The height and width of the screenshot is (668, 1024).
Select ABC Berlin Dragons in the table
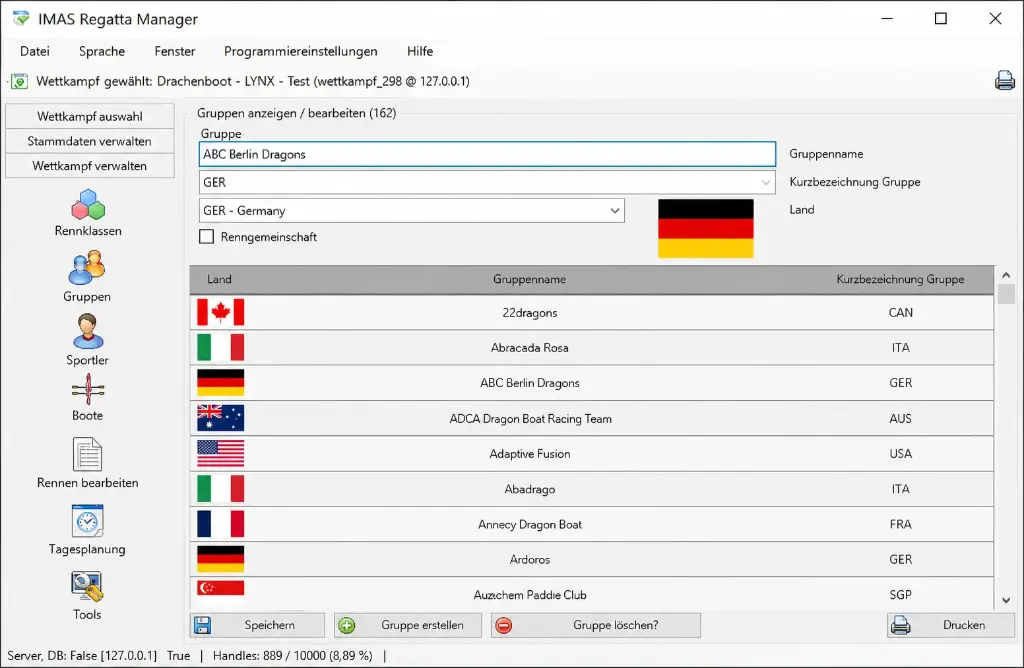(x=530, y=383)
